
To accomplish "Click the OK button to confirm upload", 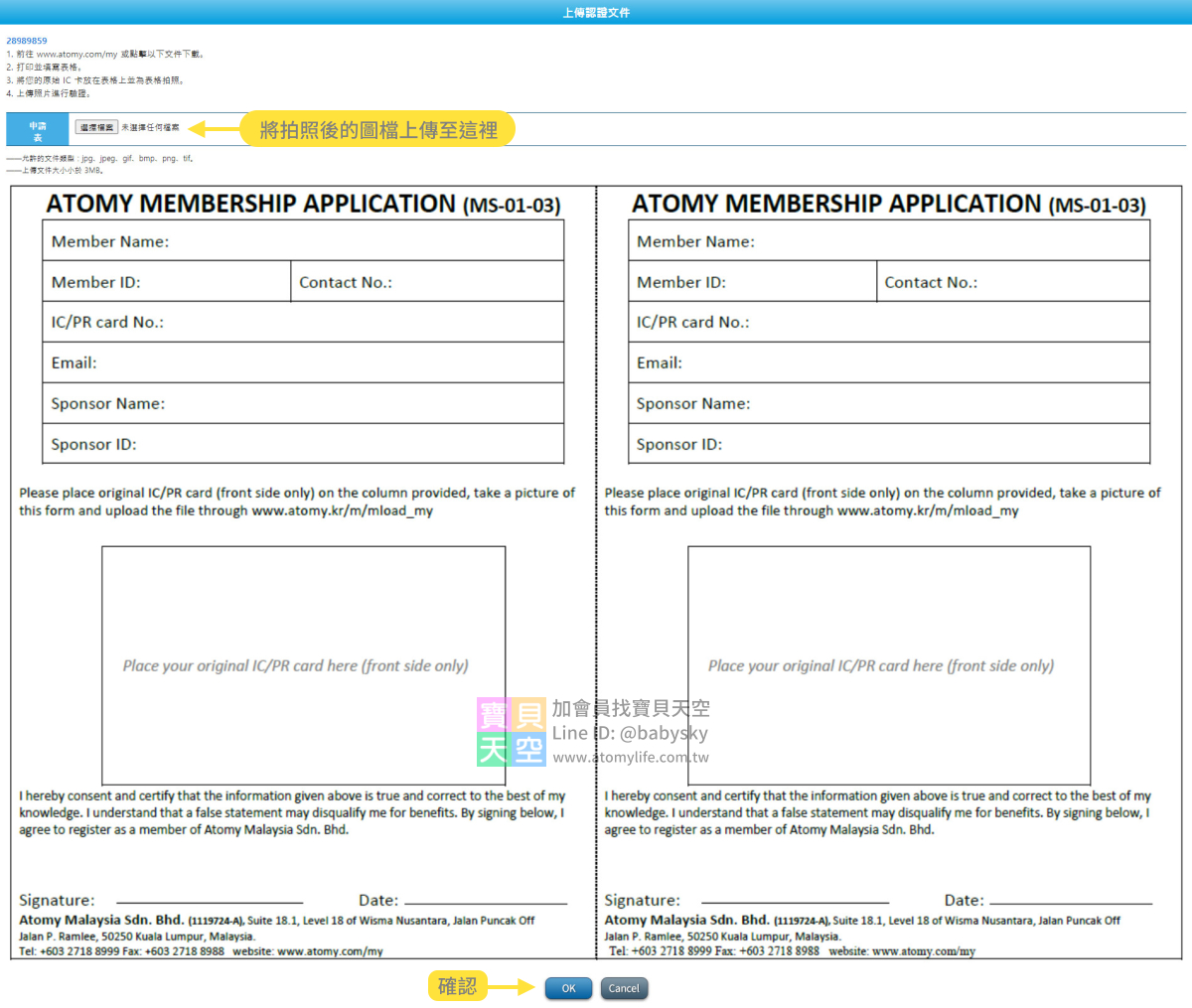I will click(x=568, y=988).
